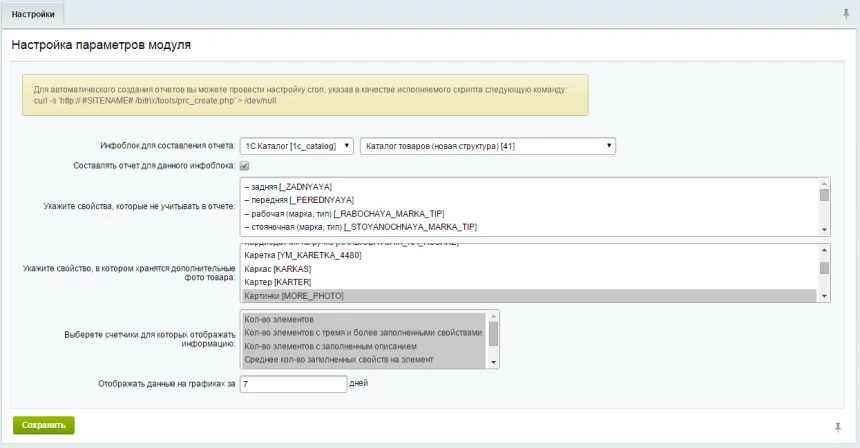Select 'Каркас [KARKAS]' in the photo property list

280,269
